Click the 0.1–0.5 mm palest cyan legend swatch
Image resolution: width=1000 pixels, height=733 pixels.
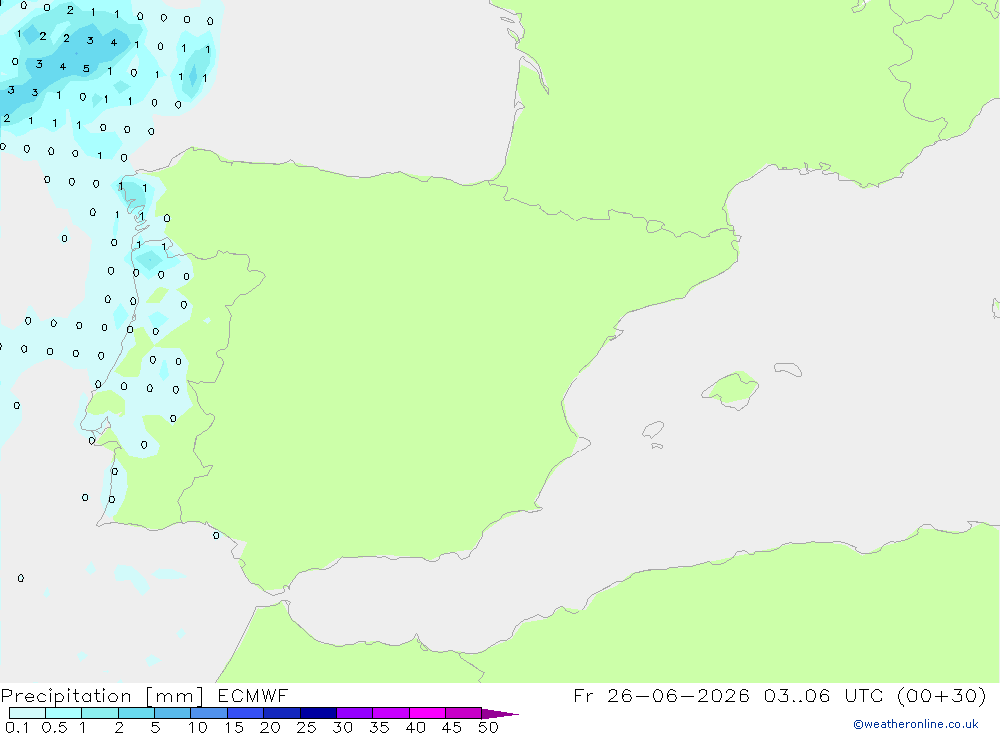pyautogui.click(x=27, y=713)
